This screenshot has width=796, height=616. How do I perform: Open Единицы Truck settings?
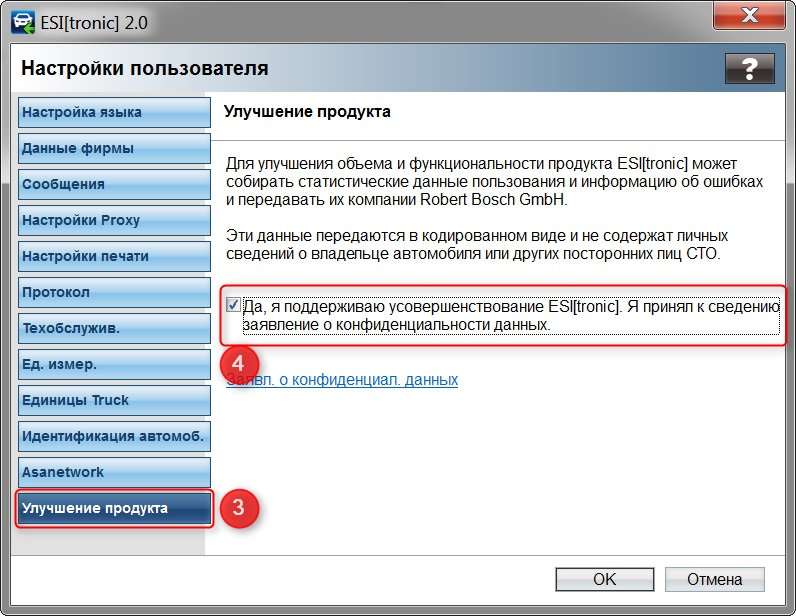(x=114, y=400)
